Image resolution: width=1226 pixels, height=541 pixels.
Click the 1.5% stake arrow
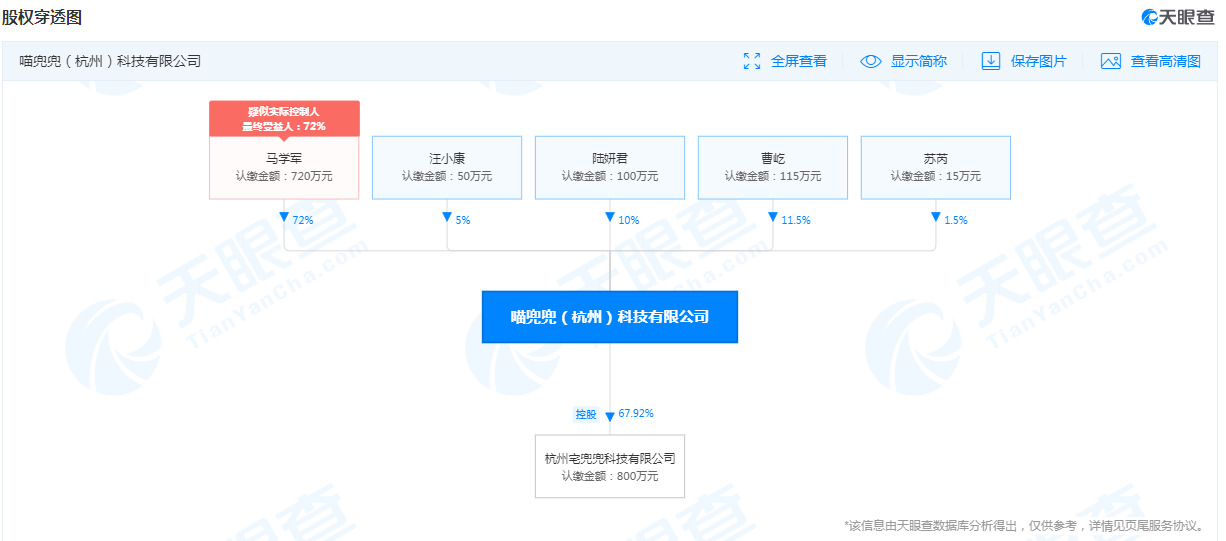click(x=936, y=217)
